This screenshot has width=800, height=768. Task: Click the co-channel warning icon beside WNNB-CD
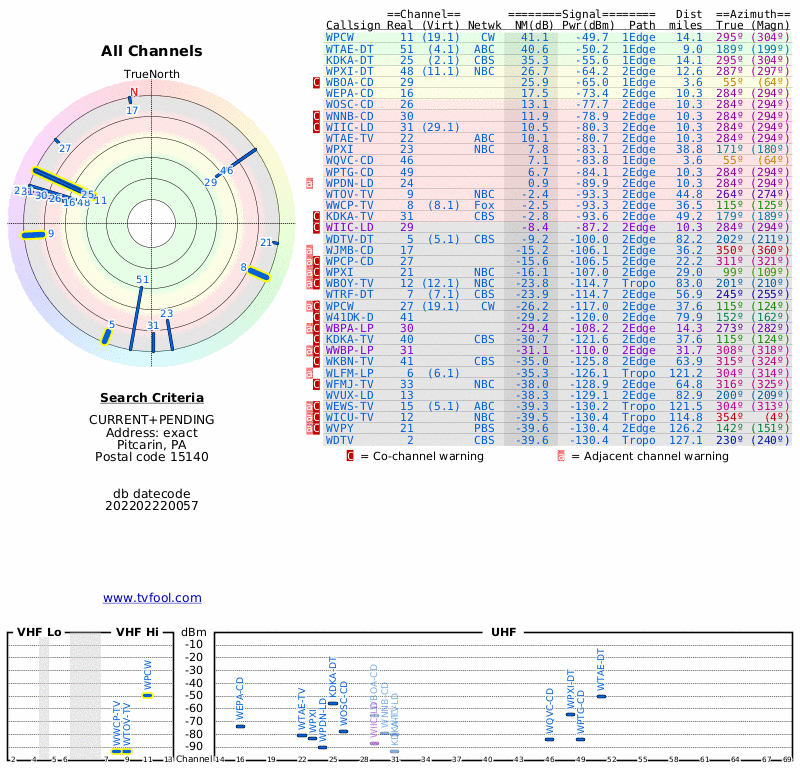click(316, 116)
